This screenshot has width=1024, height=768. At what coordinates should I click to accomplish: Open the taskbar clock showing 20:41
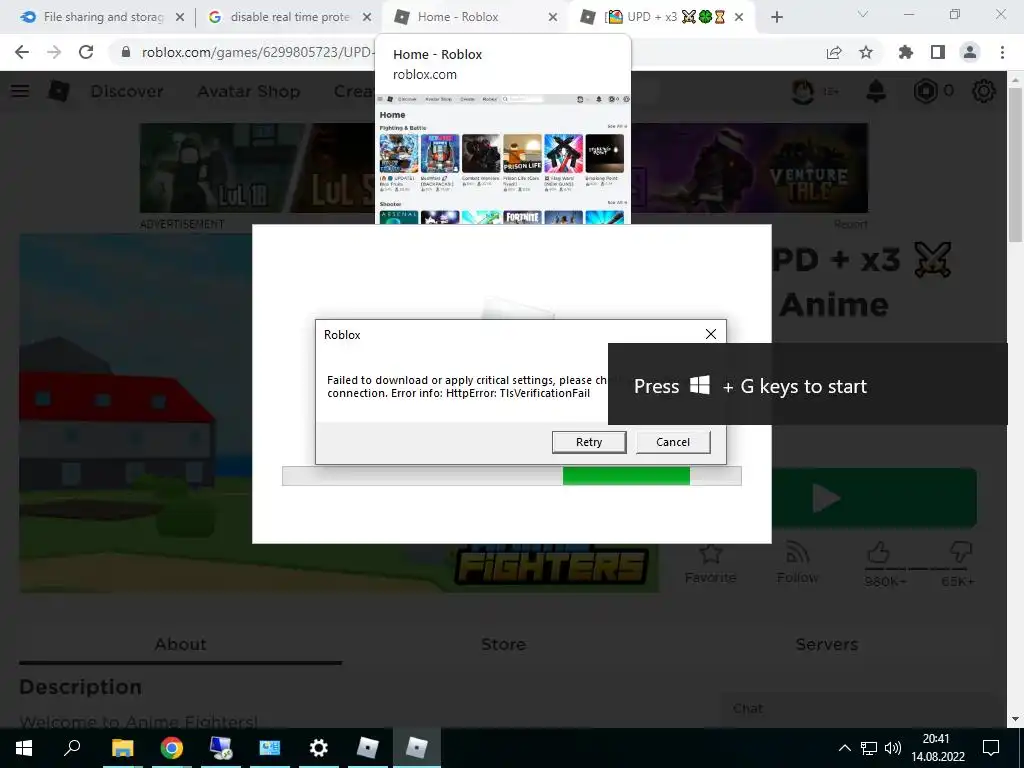click(x=937, y=748)
